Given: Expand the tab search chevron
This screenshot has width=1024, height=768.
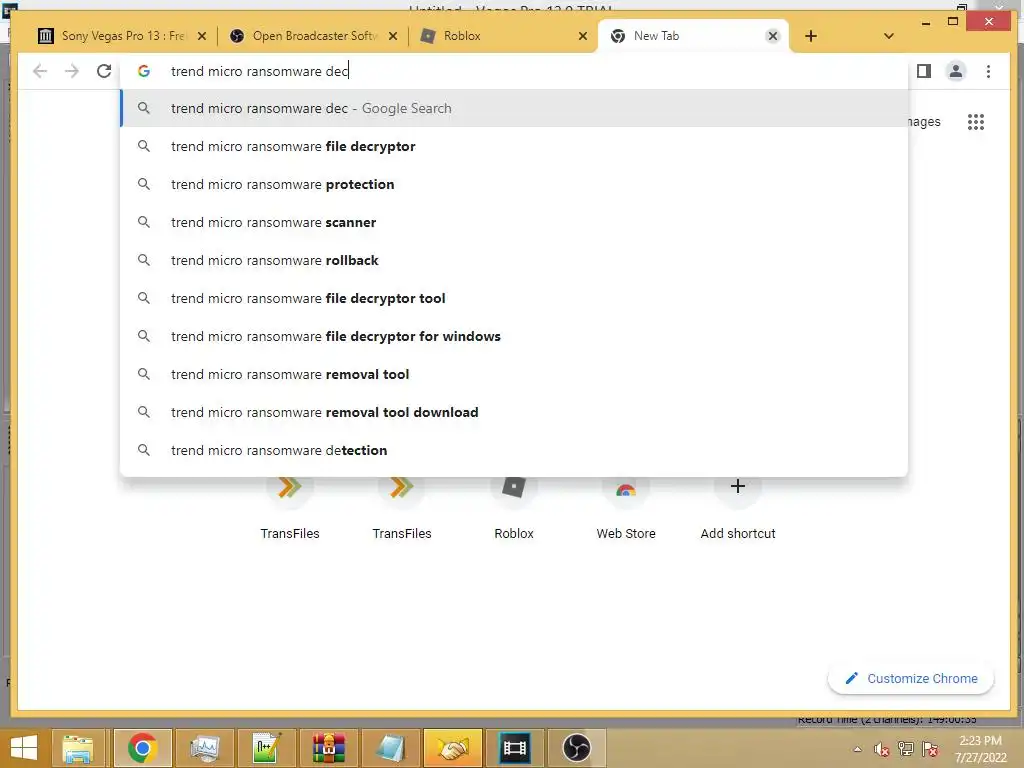Looking at the screenshot, I should [888, 36].
